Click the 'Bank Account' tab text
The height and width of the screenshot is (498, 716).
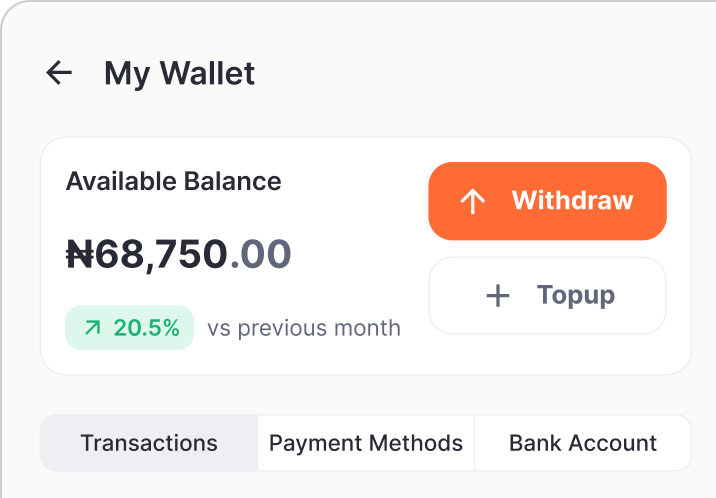(583, 443)
